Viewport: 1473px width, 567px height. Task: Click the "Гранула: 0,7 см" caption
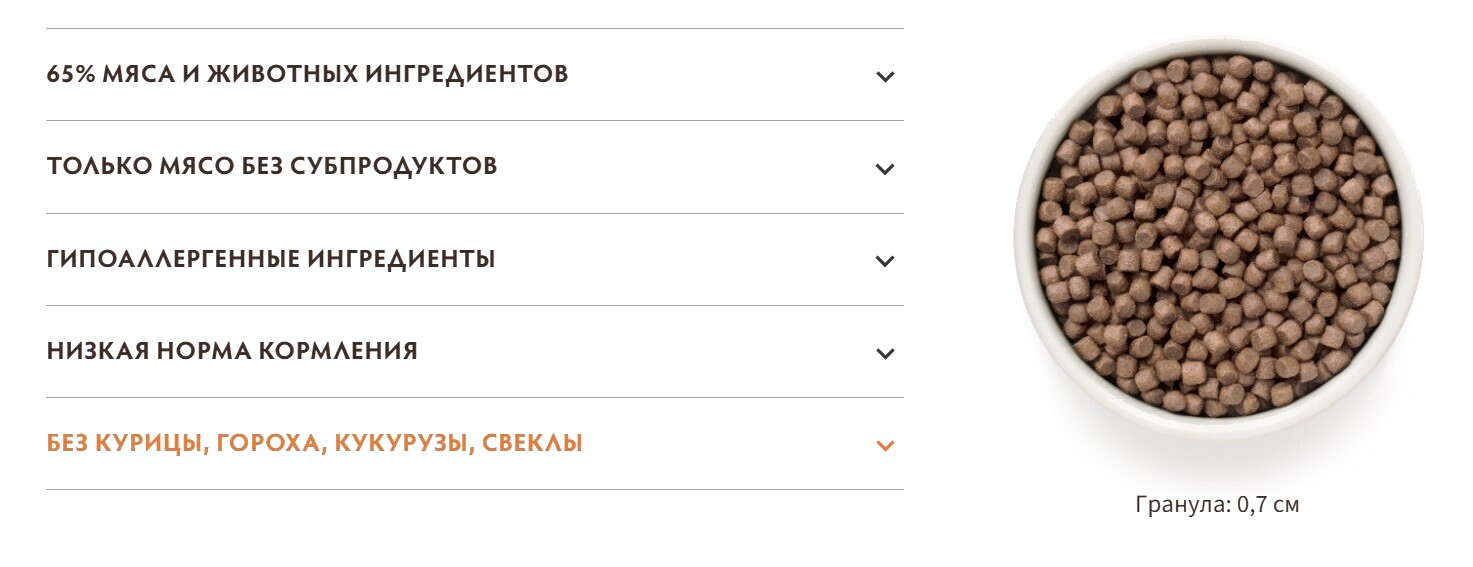tap(1217, 504)
